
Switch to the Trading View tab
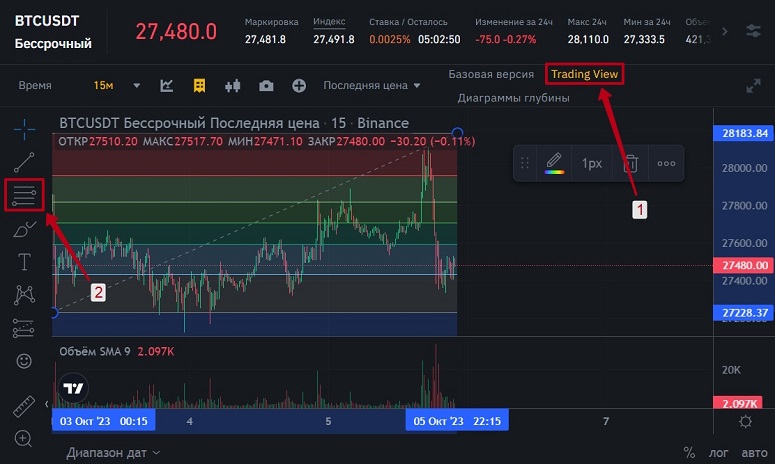click(585, 74)
